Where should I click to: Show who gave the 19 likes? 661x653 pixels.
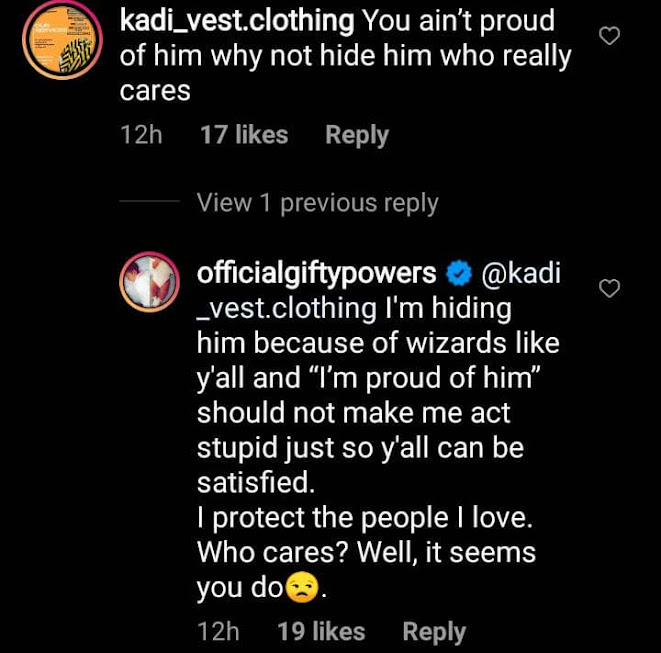321,632
